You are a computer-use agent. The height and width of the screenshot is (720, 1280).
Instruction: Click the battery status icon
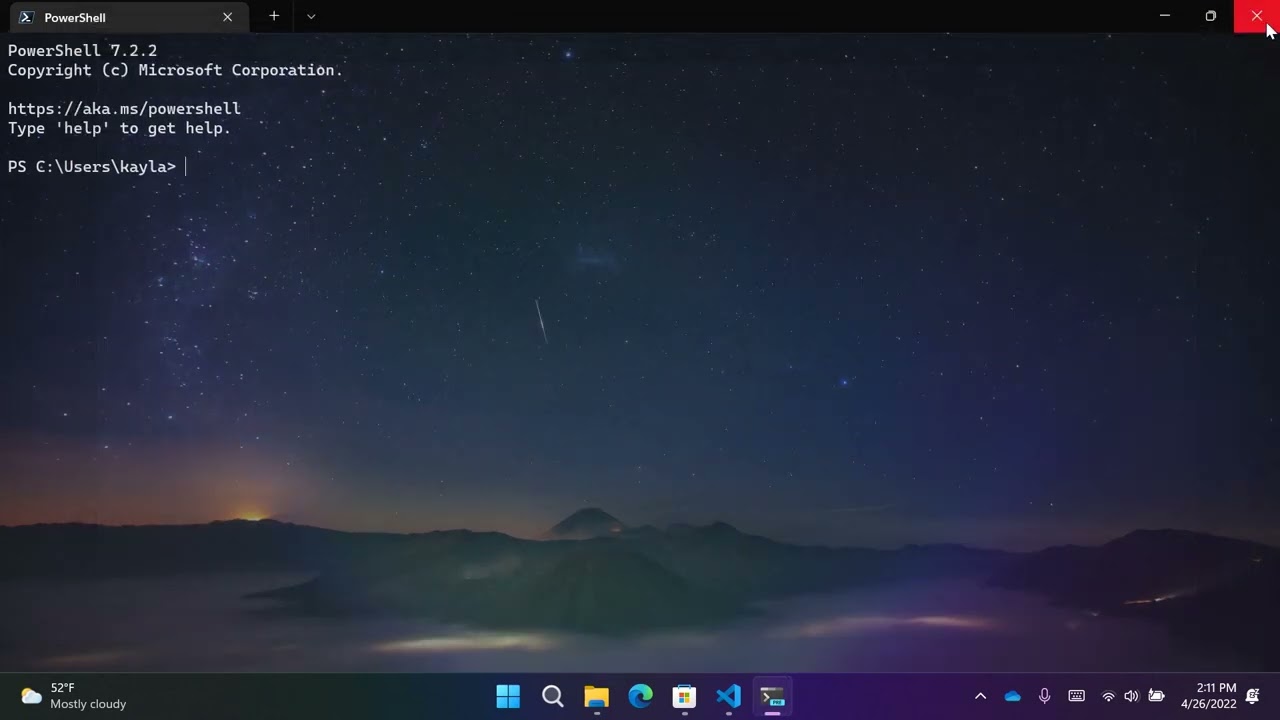pyautogui.click(x=1156, y=696)
